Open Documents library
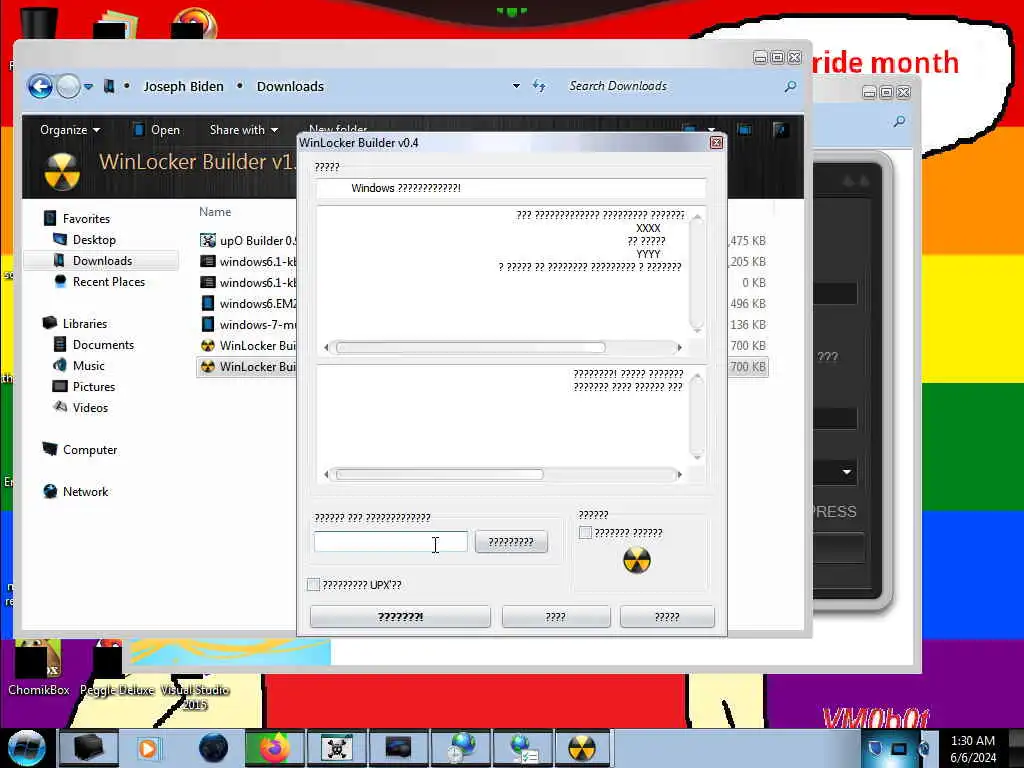Image resolution: width=1024 pixels, height=768 pixels. click(x=93, y=344)
